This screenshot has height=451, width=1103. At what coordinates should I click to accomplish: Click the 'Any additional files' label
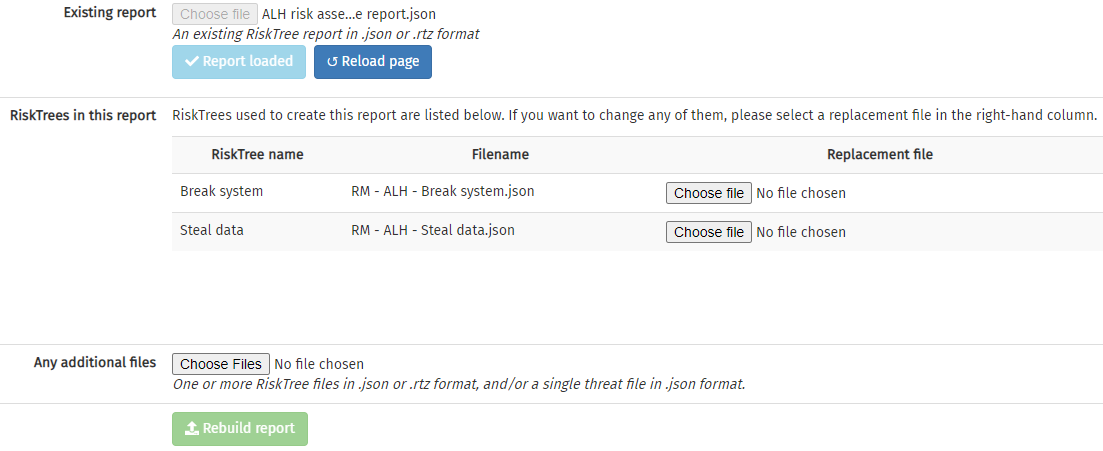pyautogui.click(x=95, y=362)
